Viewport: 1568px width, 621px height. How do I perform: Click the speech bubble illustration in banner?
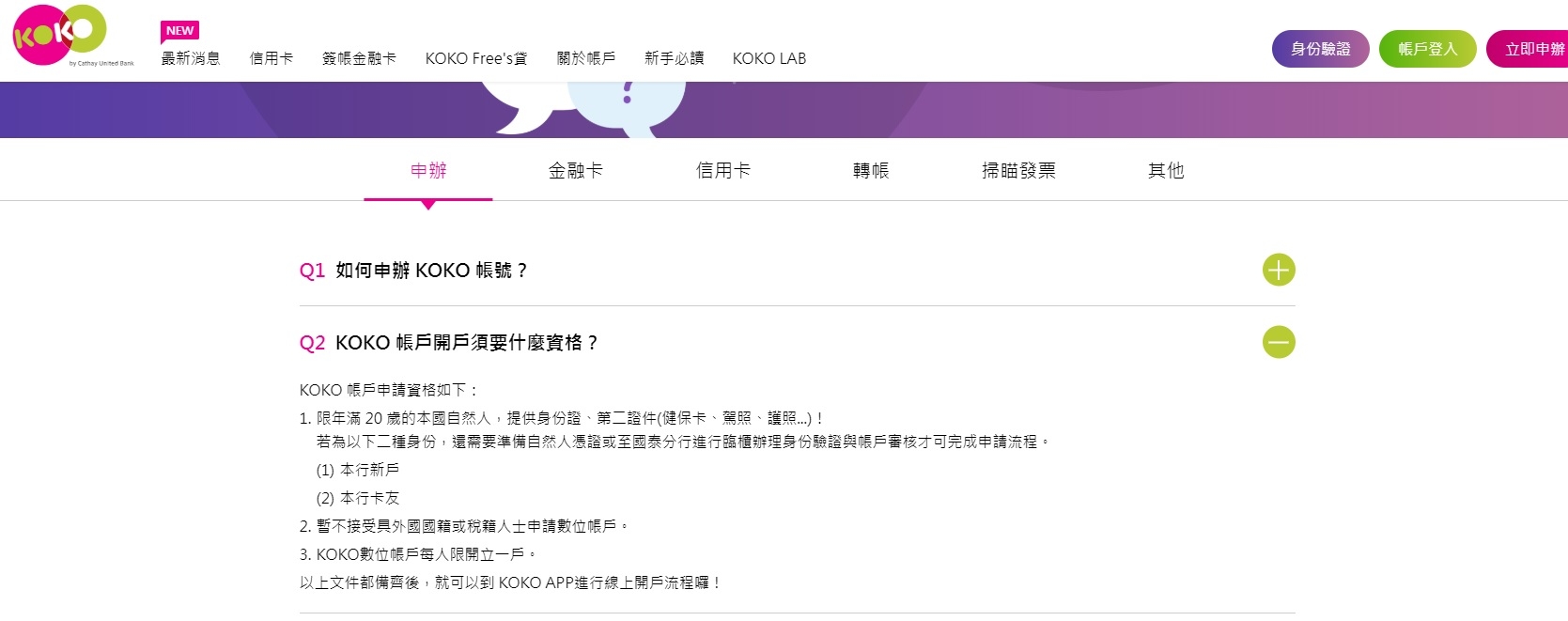(584, 108)
